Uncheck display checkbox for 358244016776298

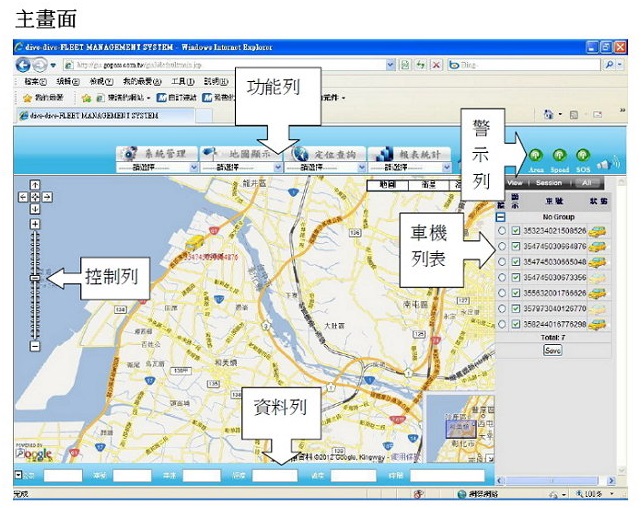click(x=516, y=324)
